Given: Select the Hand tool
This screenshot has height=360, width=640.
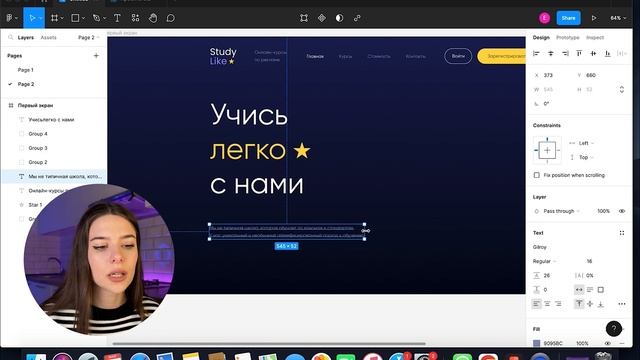Looking at the screenshot, I should click(153, 18).
